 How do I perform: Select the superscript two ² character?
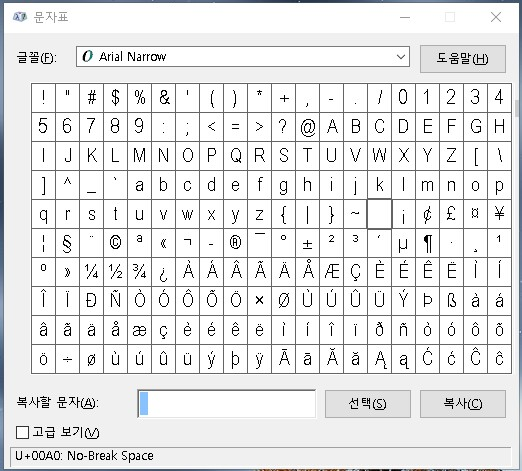point(331,243)
